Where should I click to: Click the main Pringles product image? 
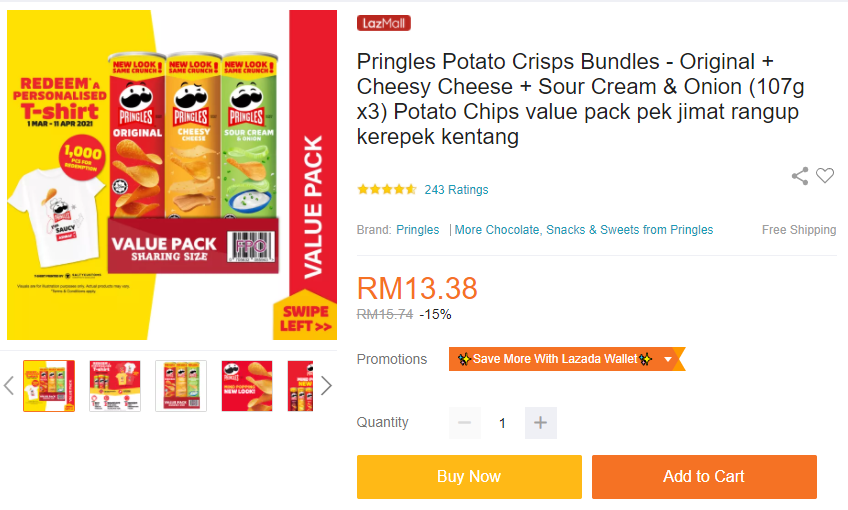pyautogui.click(x=172, y=175)
